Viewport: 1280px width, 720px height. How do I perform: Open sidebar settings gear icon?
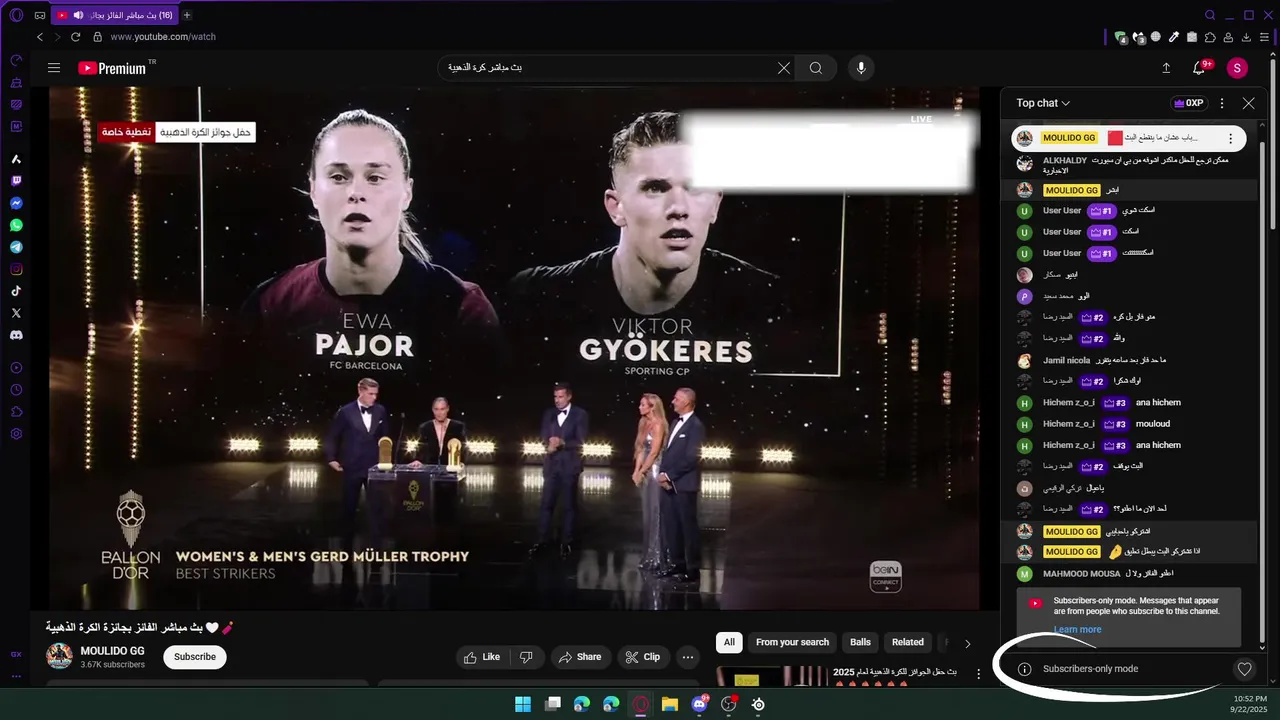(16, 434)
